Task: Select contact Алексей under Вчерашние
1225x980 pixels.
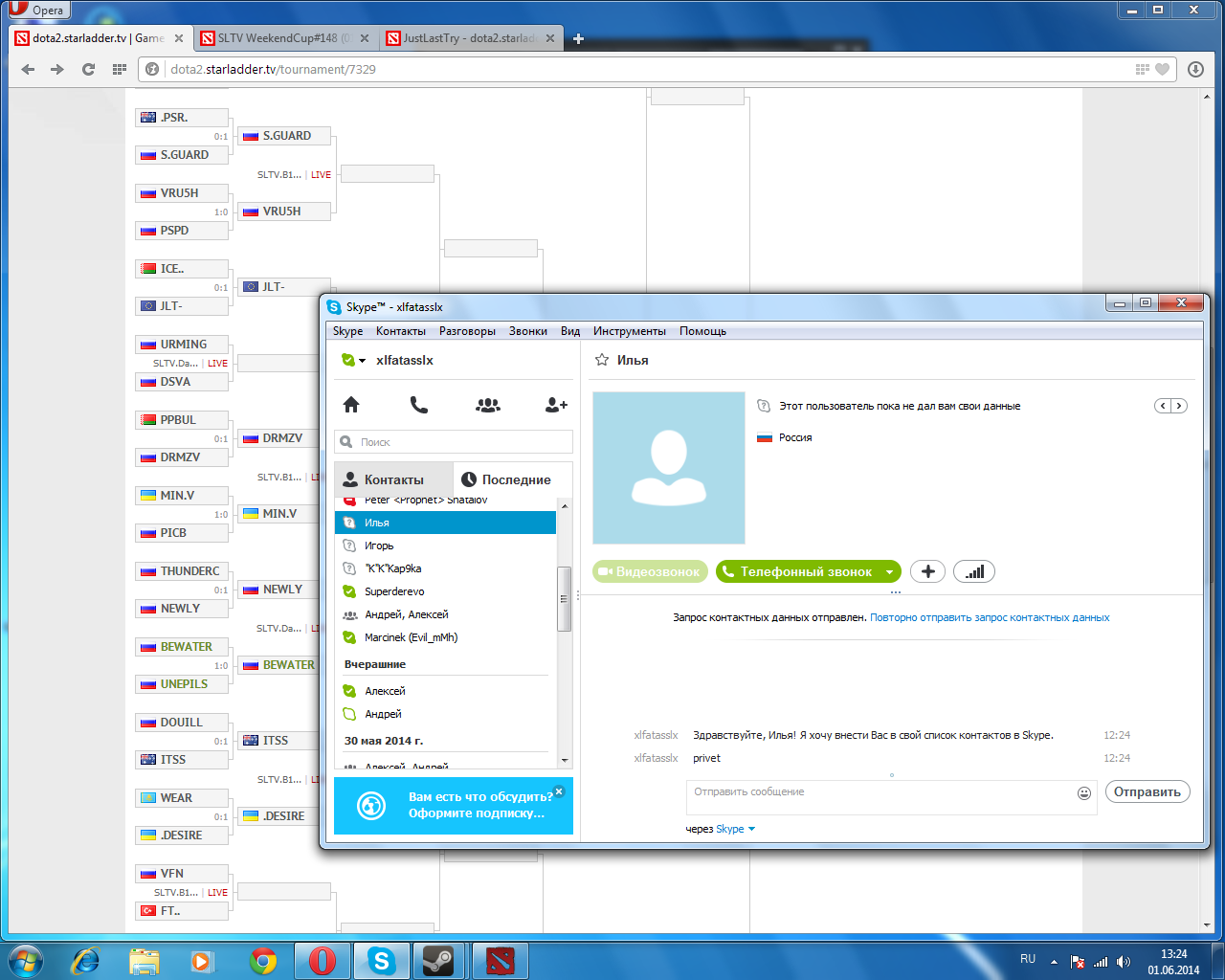Action: point(445,691)
